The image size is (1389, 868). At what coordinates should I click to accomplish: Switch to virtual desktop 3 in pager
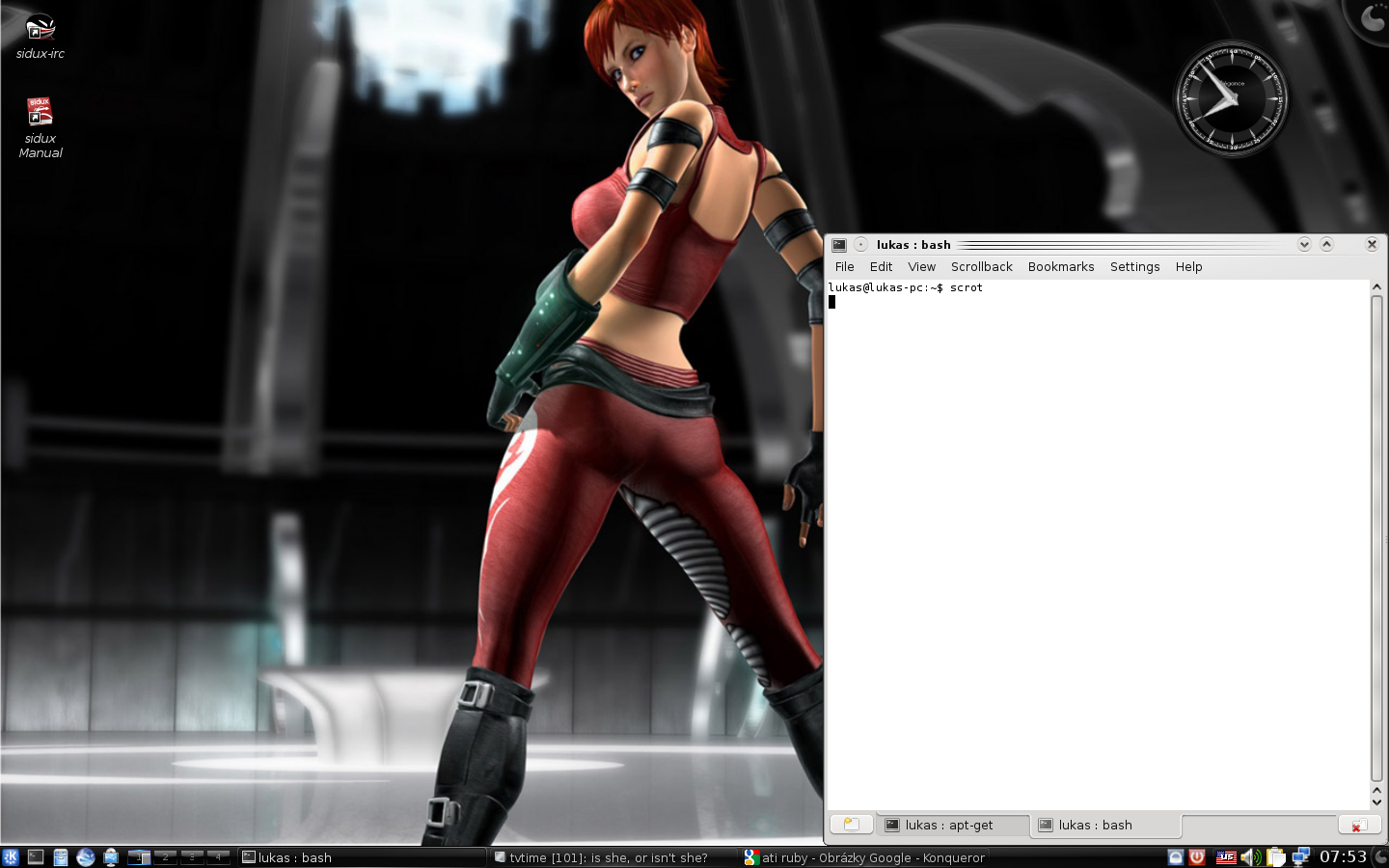[x=191, y=856]
